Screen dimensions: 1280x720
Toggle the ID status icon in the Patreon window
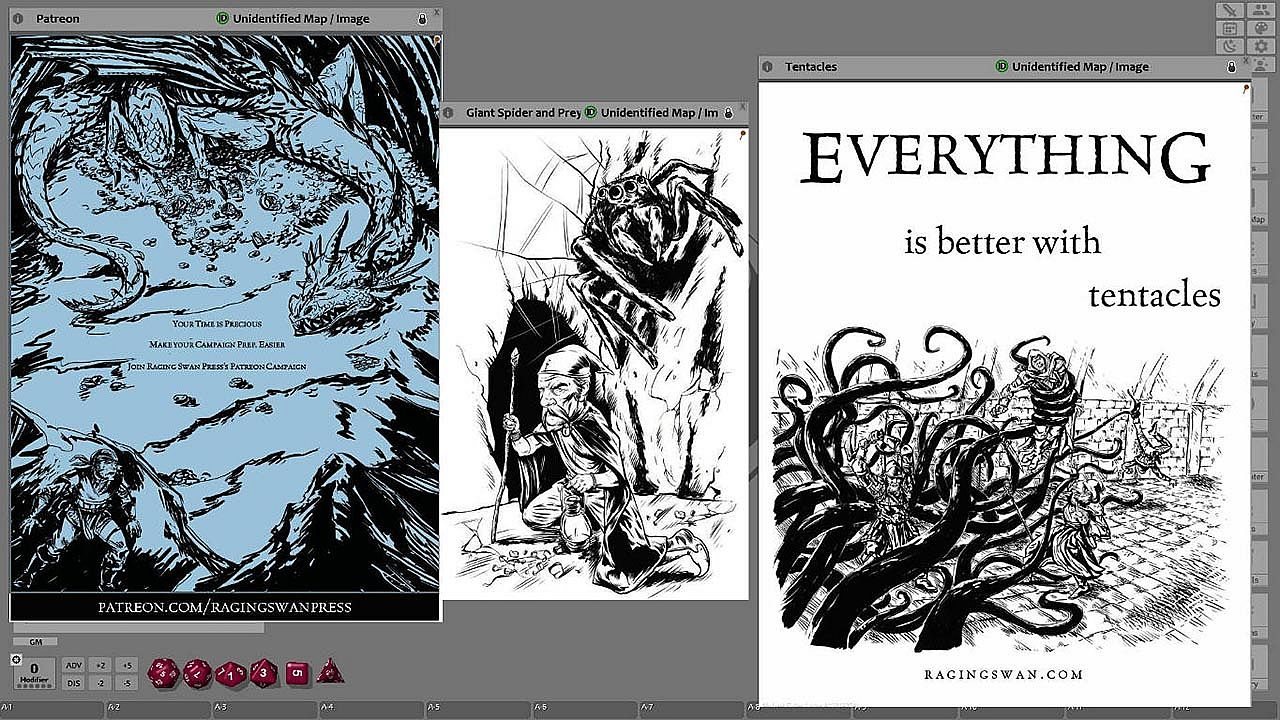point(222,19)
